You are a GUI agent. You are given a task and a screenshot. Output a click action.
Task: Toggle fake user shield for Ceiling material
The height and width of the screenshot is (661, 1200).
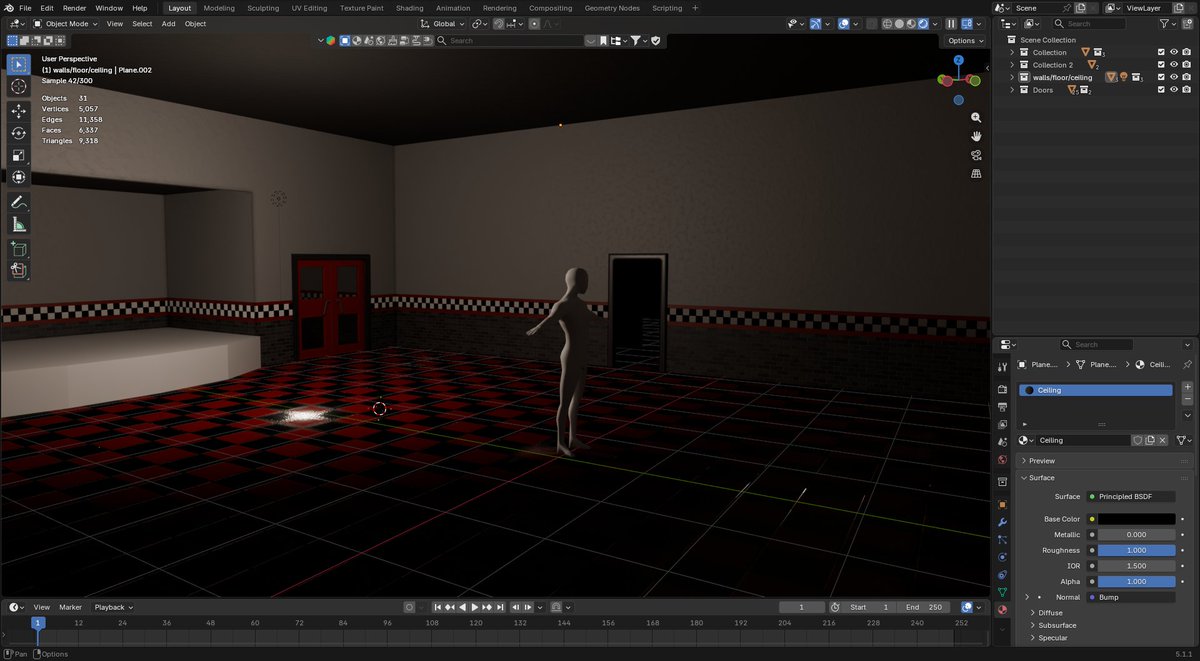[x=1137, y=440]
